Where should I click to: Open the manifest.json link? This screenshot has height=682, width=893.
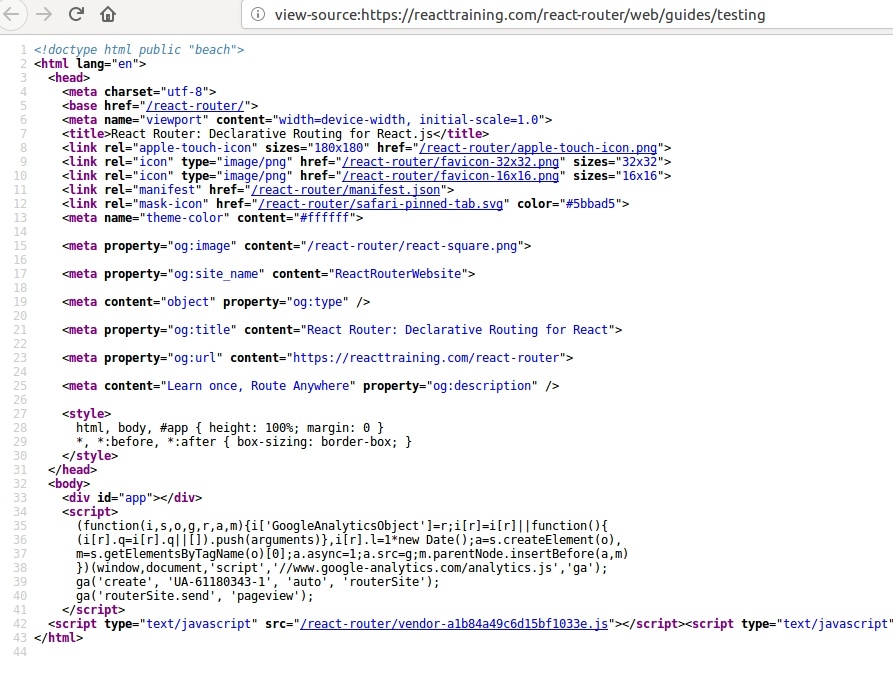pyautogui.click(x=346, y=190)
